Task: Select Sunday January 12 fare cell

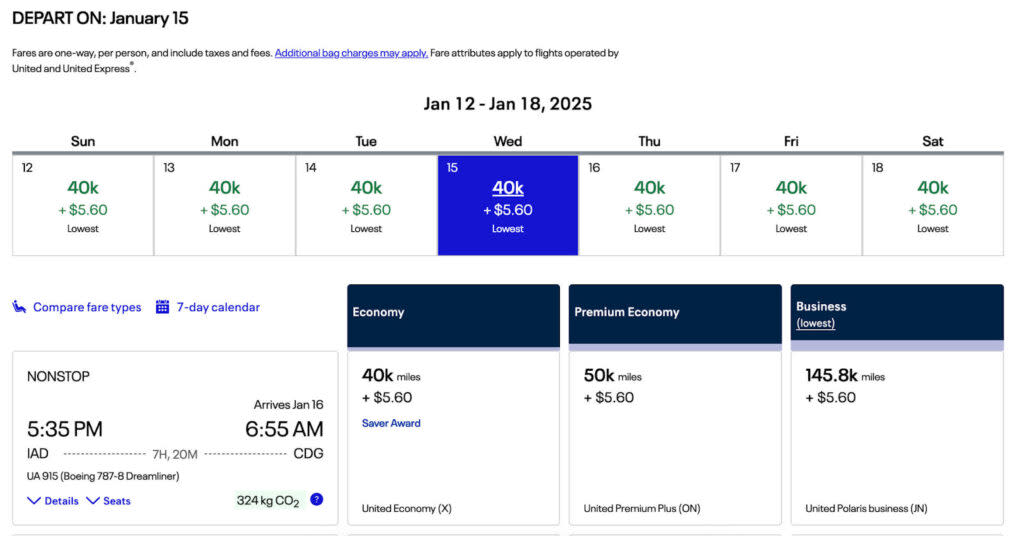Action: (83, 206)
